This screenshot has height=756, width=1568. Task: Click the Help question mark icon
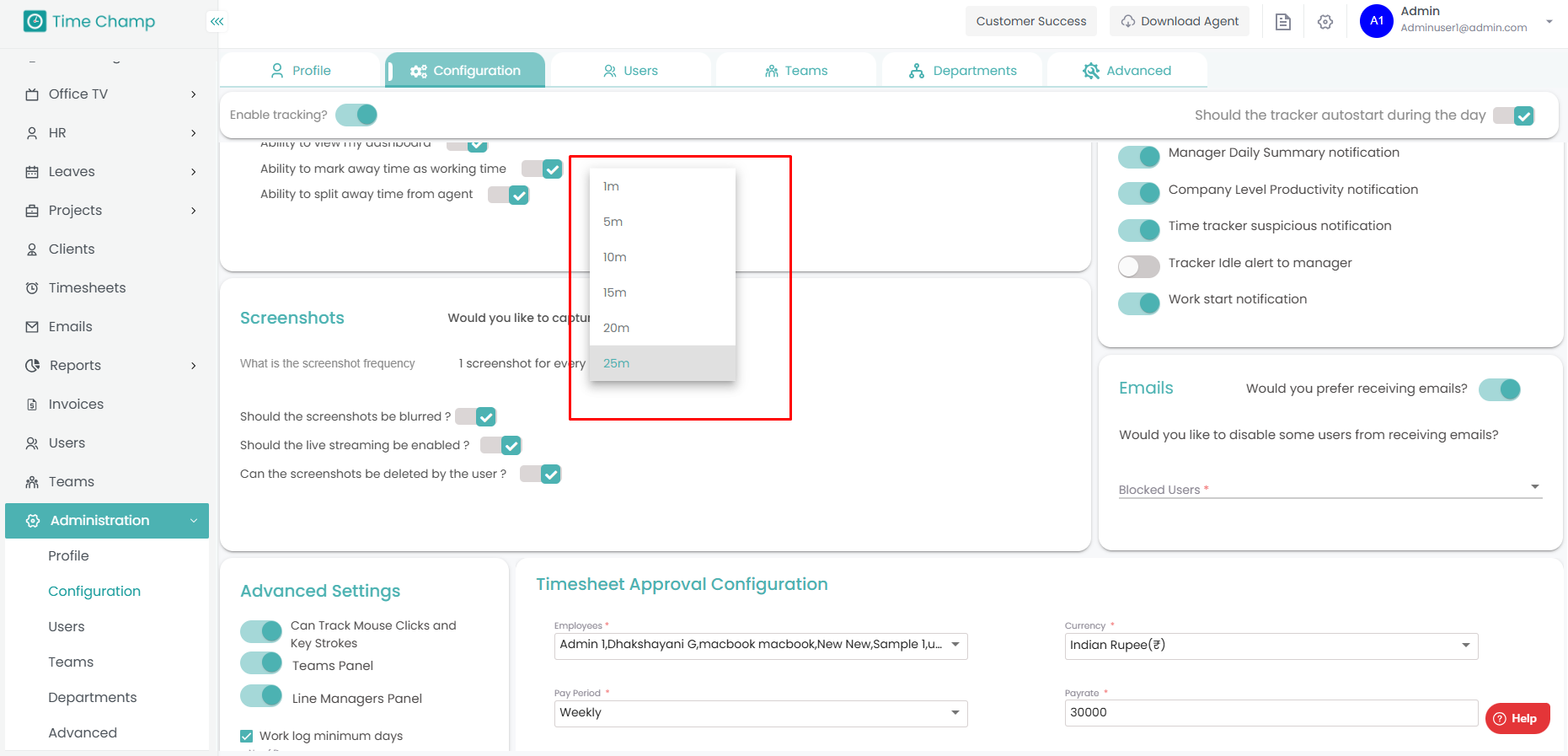pyautogui.click(x=1500, y=719)
